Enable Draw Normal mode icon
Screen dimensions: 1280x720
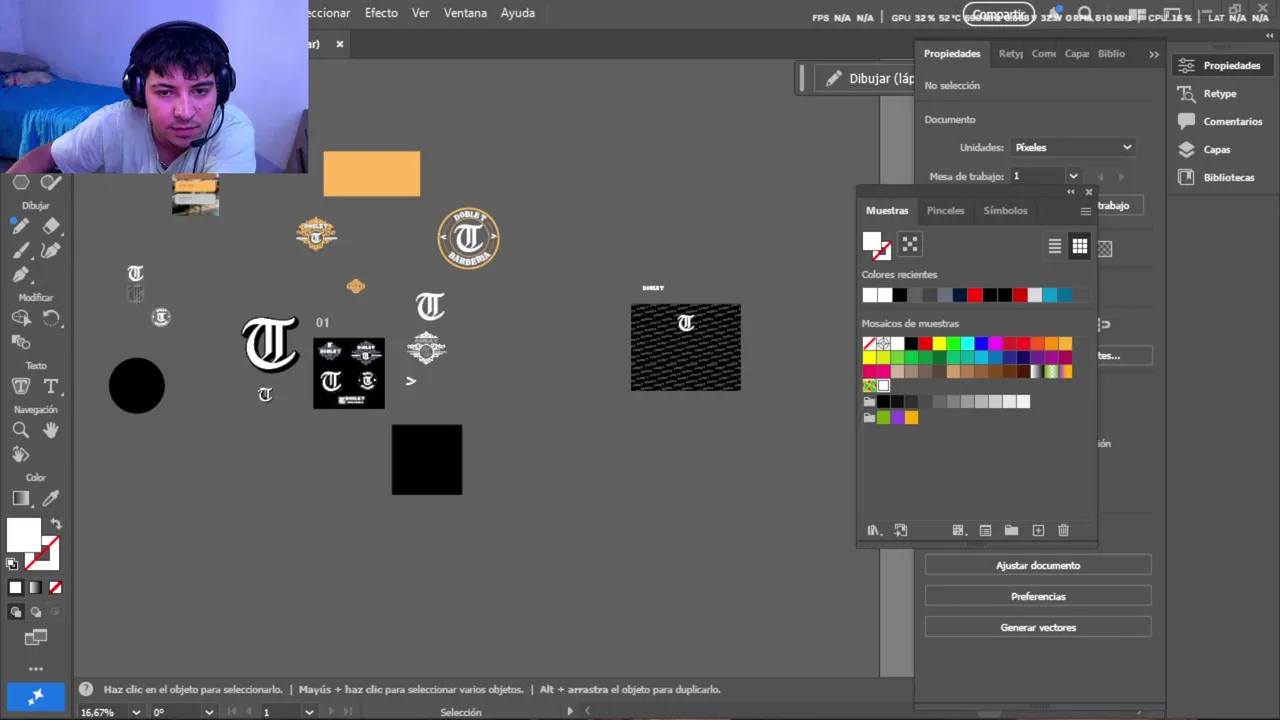click(16, 612)
